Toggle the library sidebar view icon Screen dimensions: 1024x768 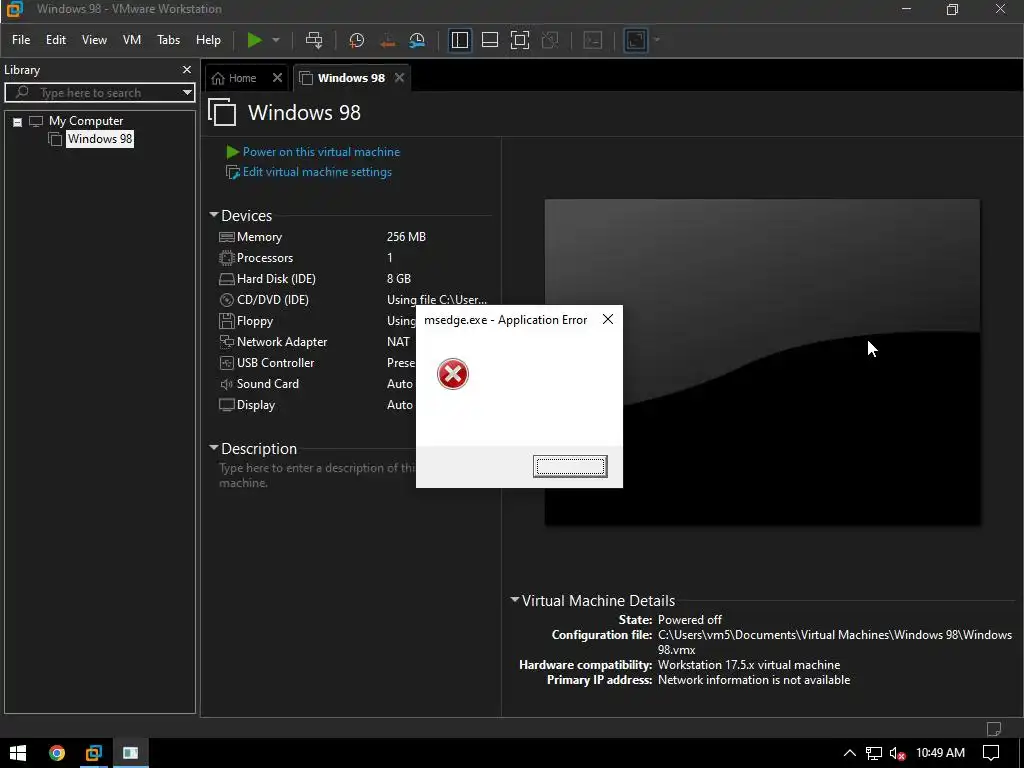coord(460,40)
